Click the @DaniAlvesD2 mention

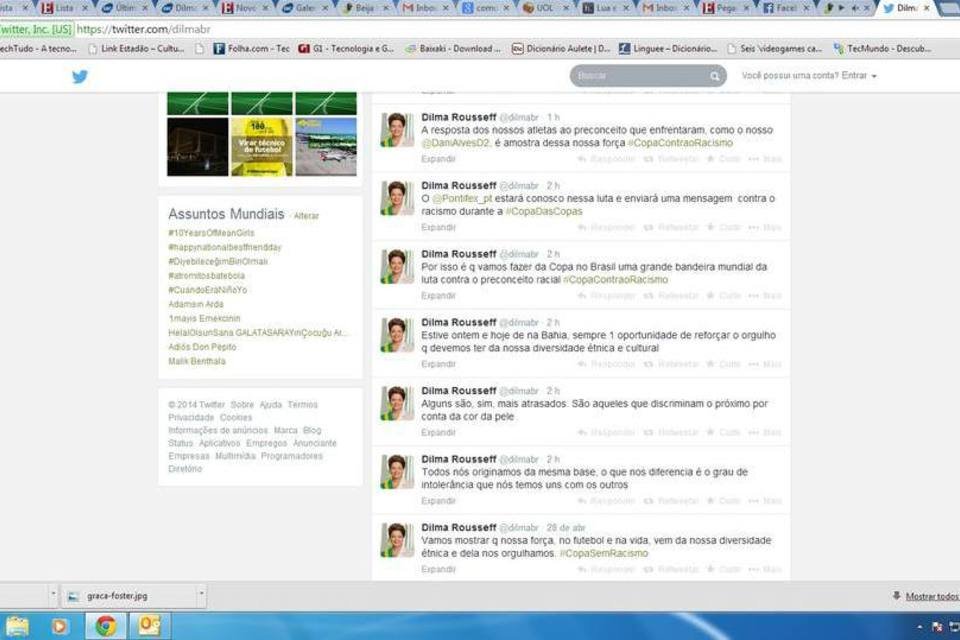[456, 143]
